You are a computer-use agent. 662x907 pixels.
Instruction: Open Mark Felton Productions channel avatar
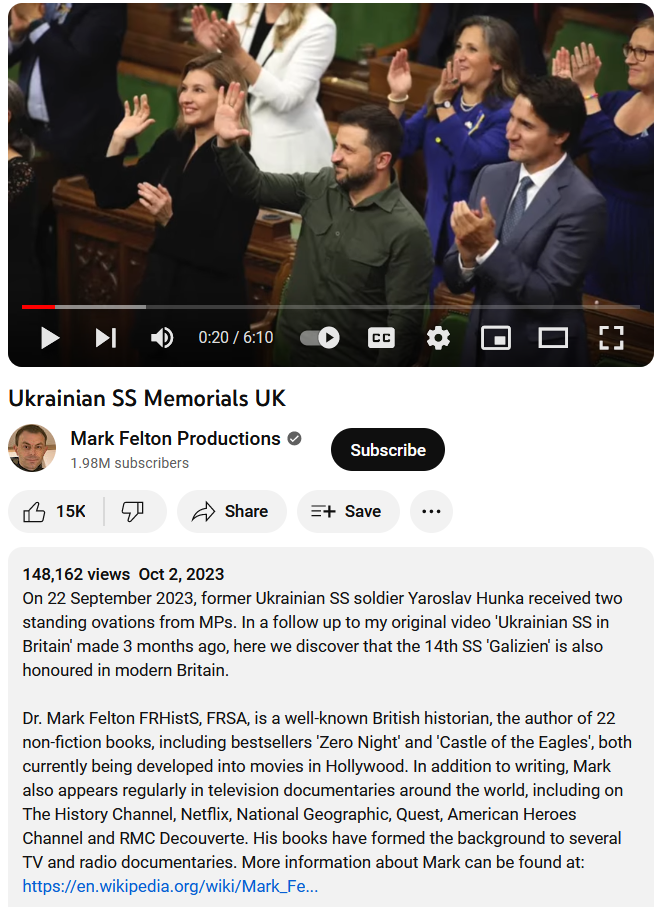(32, 448)
